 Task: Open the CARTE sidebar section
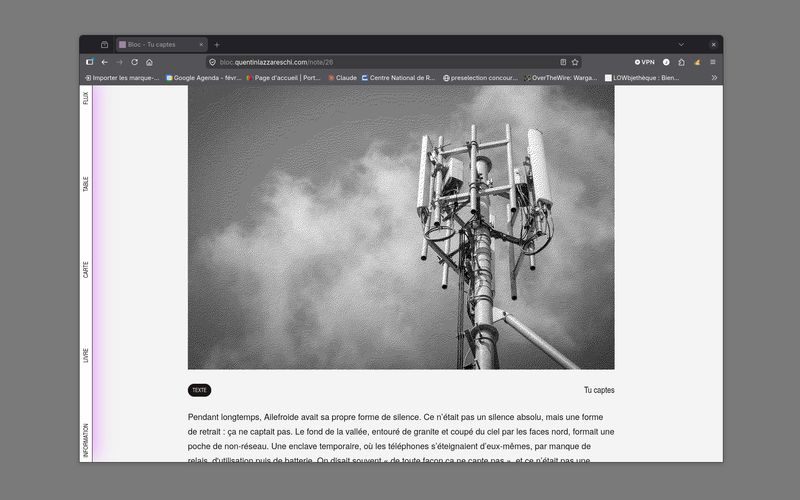pyautogui.click(x=86, y=269)
